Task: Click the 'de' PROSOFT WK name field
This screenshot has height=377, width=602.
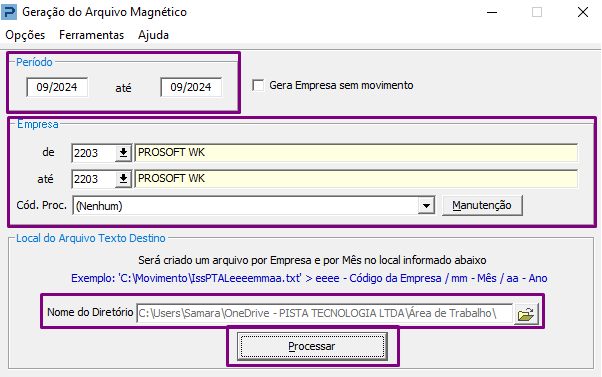Action: click(x=356, y=153)
